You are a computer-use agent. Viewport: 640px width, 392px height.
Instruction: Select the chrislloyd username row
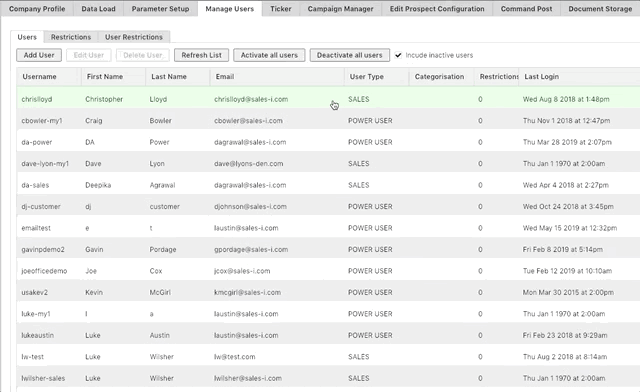pyautogui.click(x=328, y=99)
